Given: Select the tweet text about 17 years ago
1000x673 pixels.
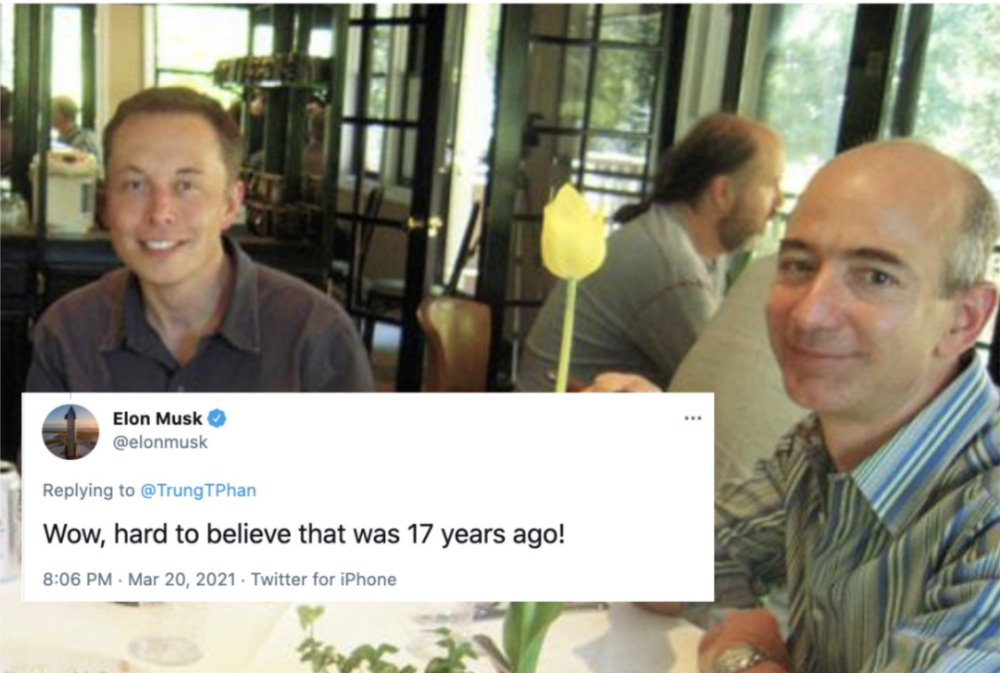Looking at the screenshot, I should 304,534.
